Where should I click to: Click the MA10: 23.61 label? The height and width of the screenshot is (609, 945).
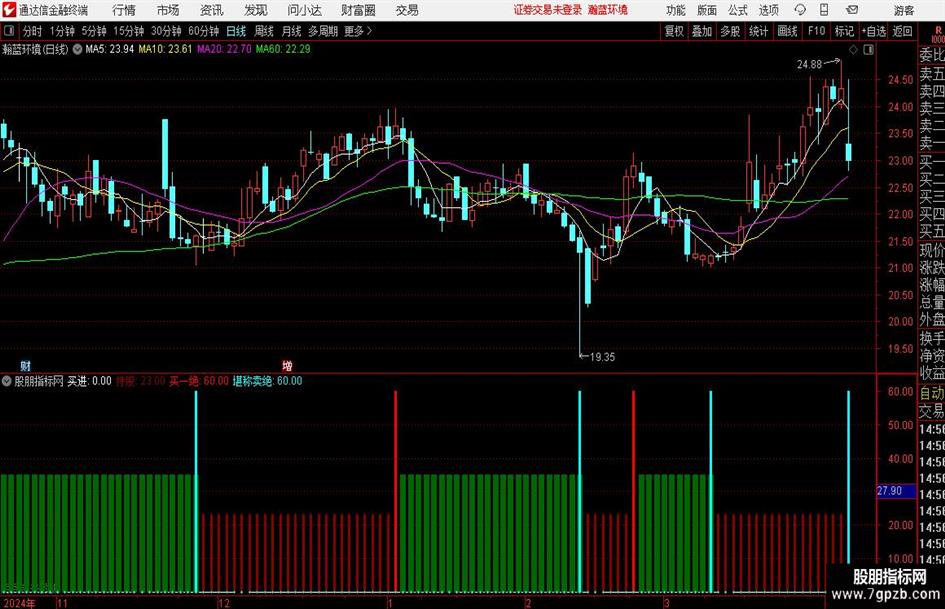click(165, 49)
